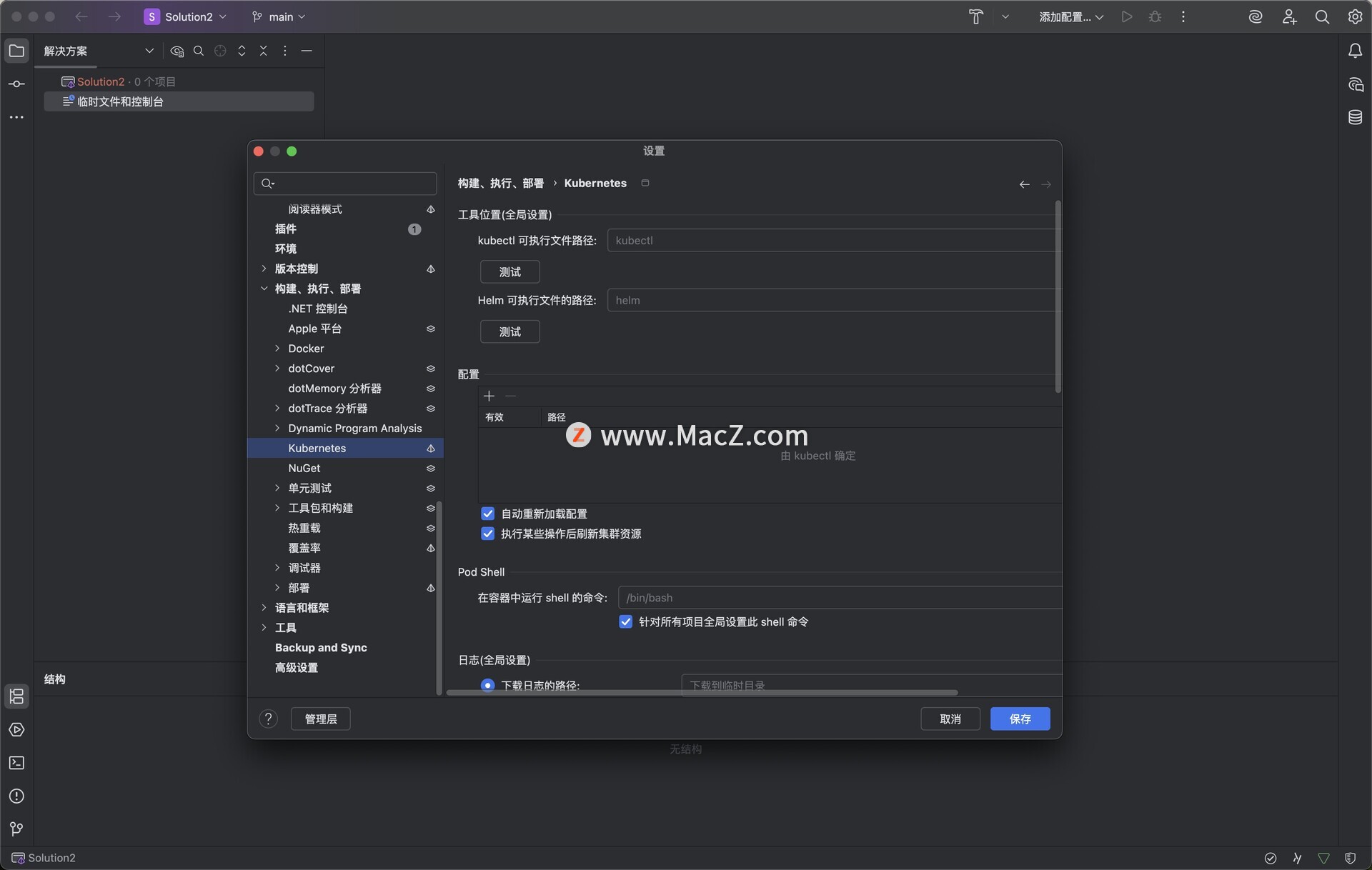Select Kubernetes settings page

click(x=345, y=448)
